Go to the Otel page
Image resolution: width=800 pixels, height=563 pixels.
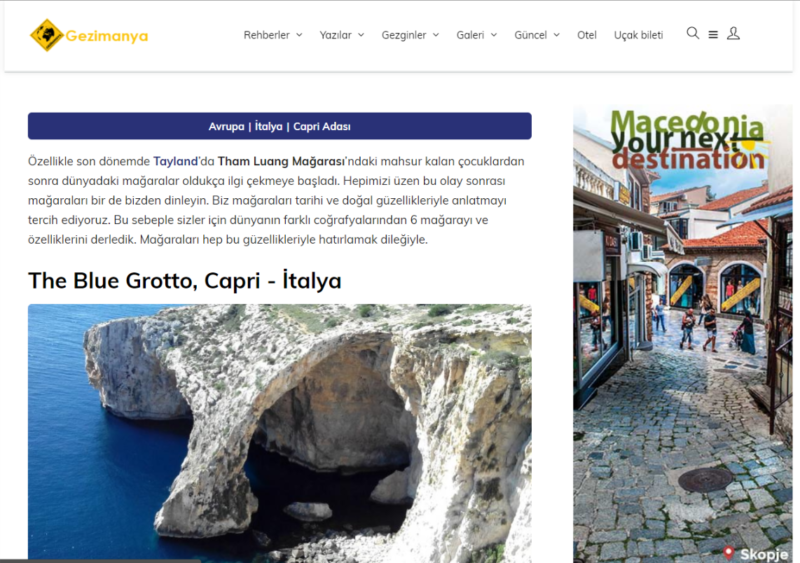[587, 35]
